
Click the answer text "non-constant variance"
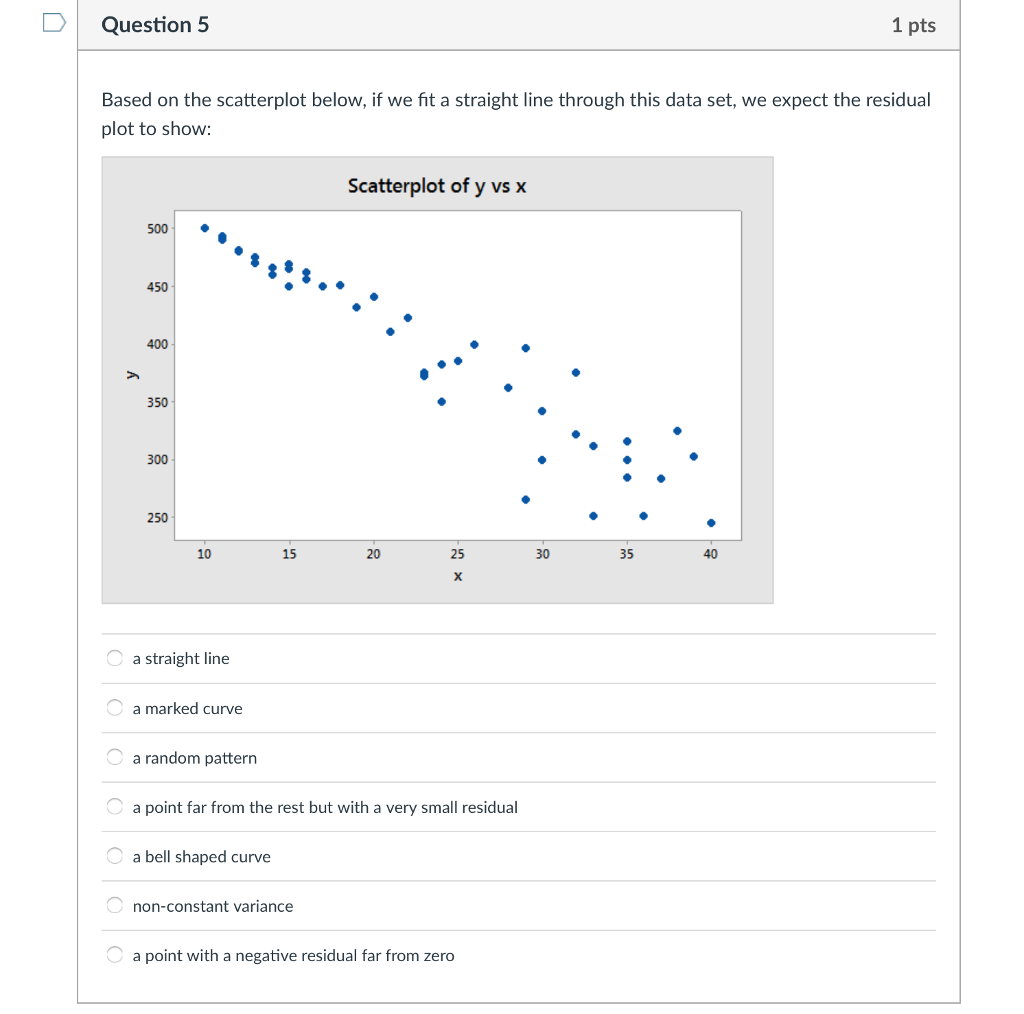[212, 906]
